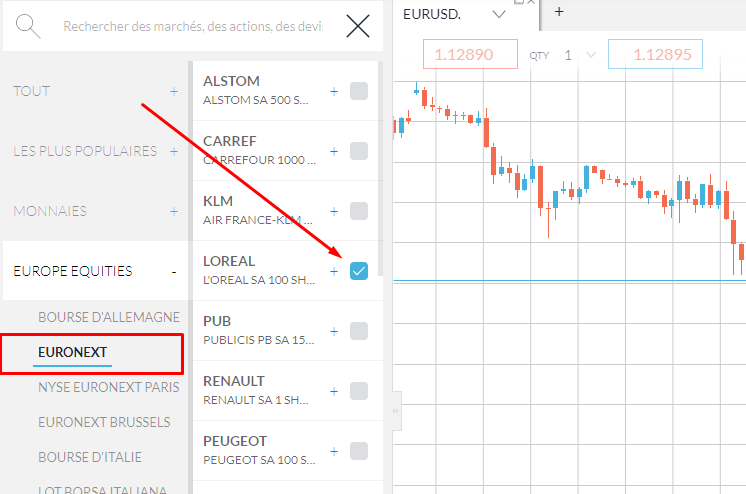Click plus icon next to PUB
This screenshot has height=494, width=746.
(334, 331)
